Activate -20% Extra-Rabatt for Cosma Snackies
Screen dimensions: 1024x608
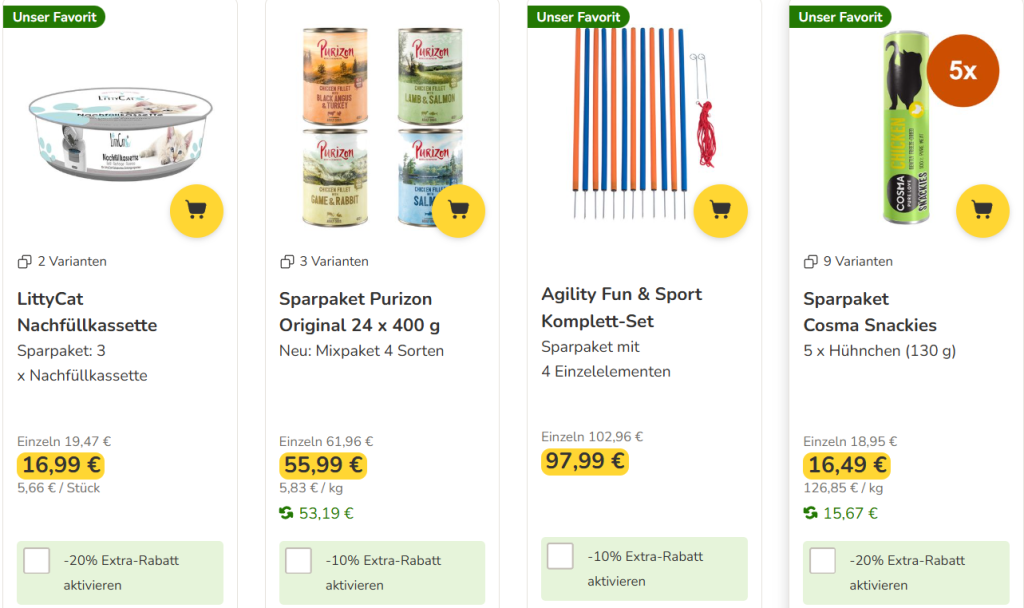[x=823, y=561]
